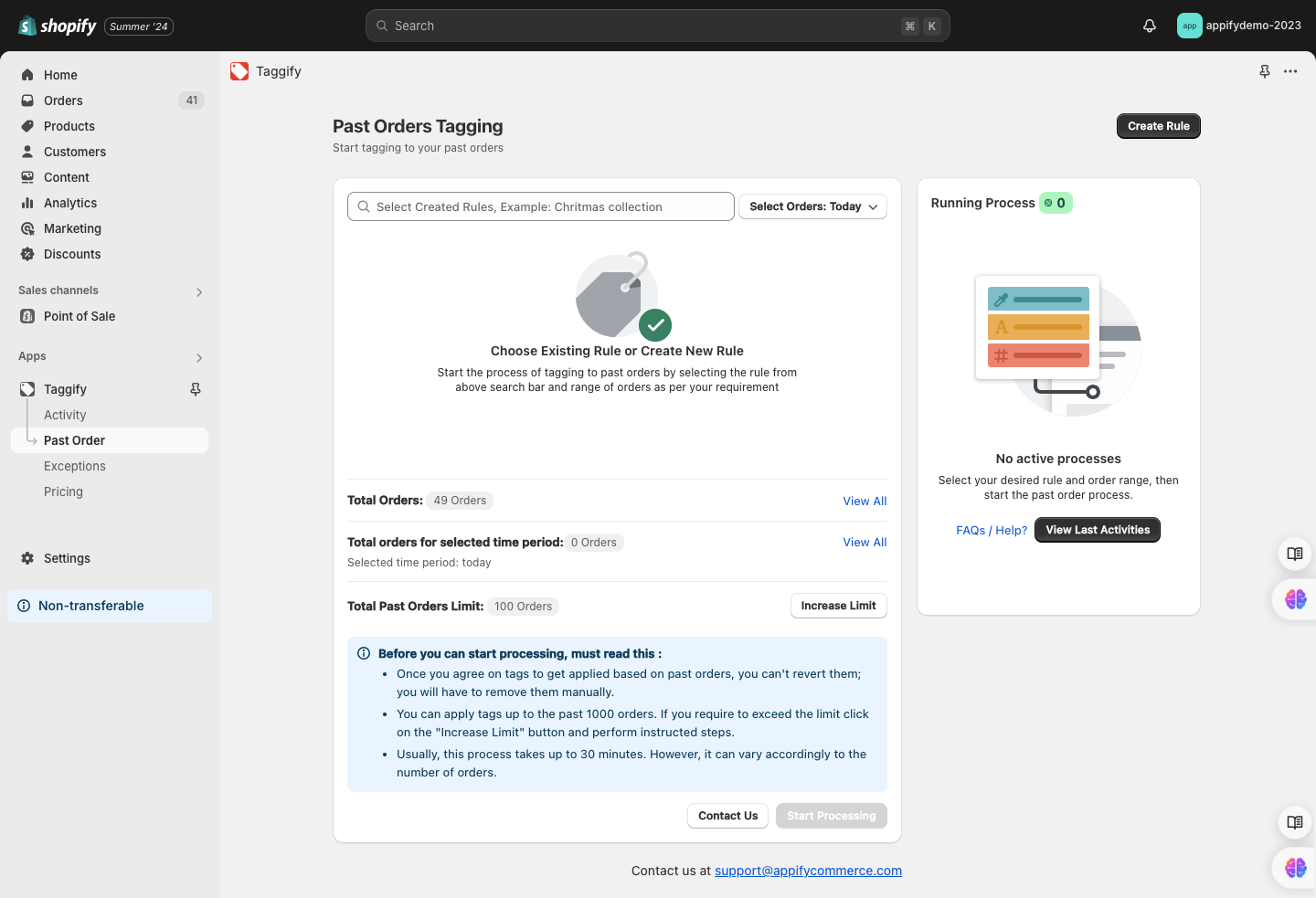The image size is (1316, 898).
Task: Click View Last Activities button
Action: [1098, 530]
